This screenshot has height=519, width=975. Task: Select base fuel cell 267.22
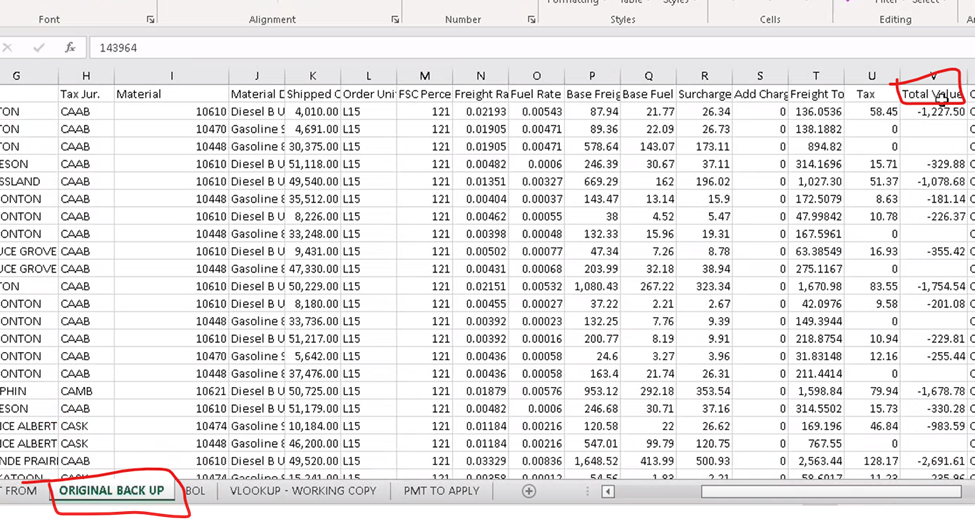pos(649,286)
